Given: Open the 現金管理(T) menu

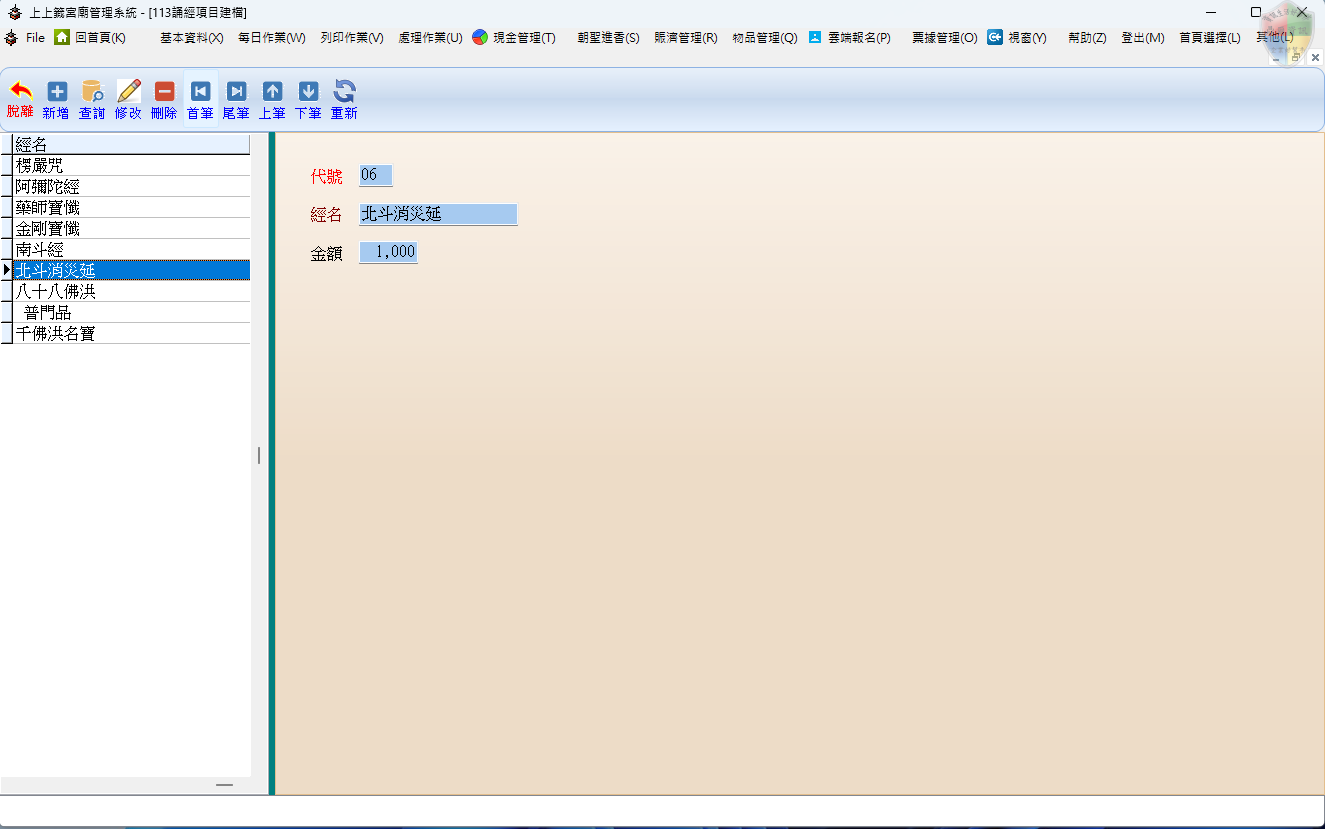Looking at the screenshot, I should tap(514, 38).
